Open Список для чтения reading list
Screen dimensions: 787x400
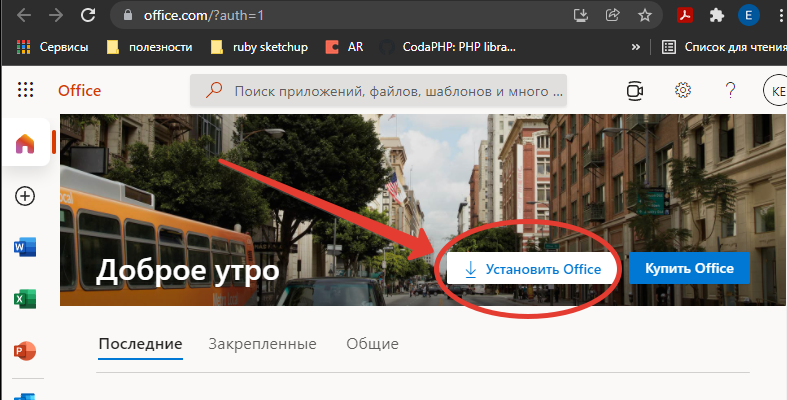724,47
